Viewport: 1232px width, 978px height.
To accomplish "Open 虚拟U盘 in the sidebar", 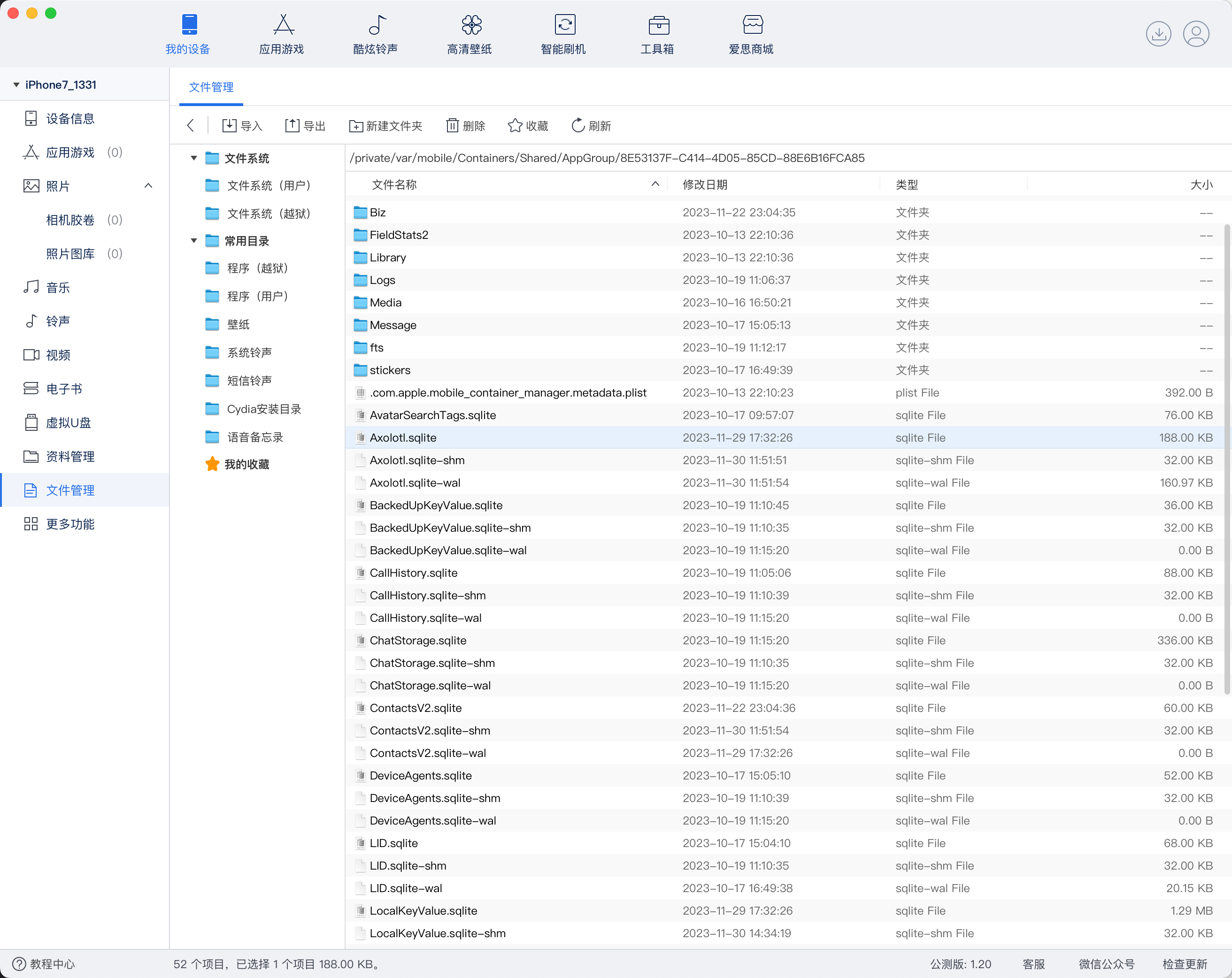I will click(85, 423).
